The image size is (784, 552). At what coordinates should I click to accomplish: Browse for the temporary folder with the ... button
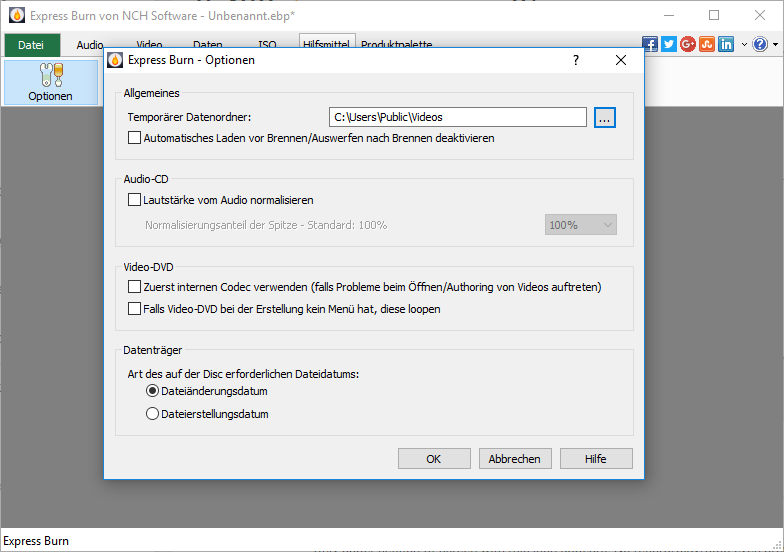604,118
